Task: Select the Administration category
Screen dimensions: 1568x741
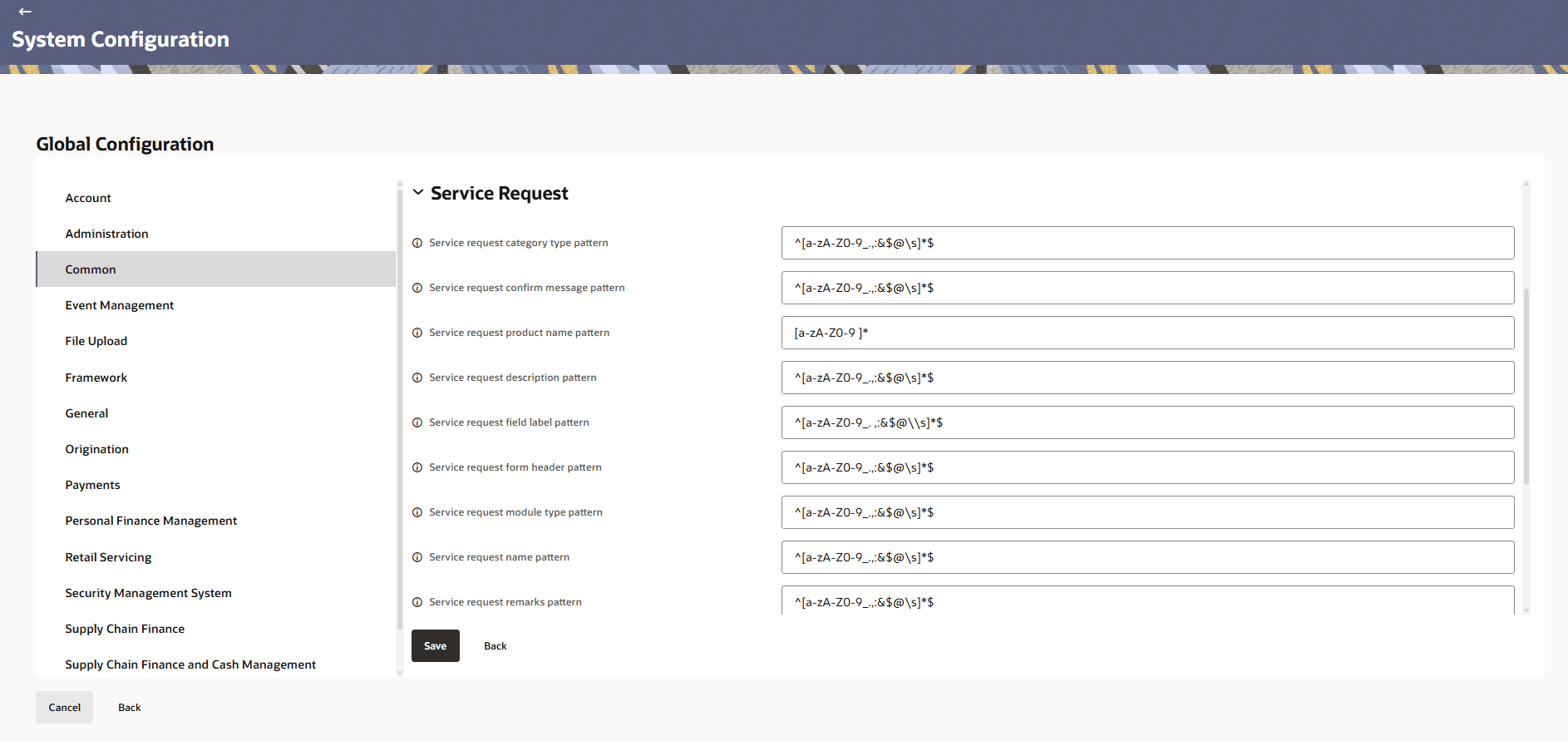Action: click(x=215, y=234)
